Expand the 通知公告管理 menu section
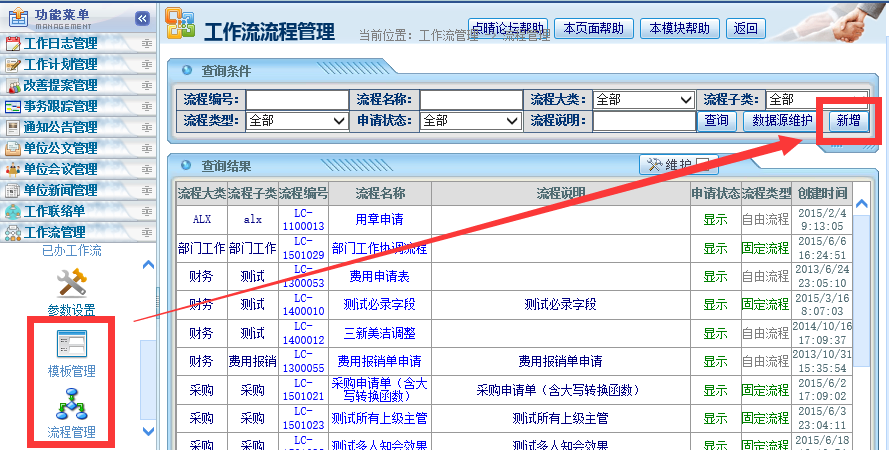 pos(147,128)
